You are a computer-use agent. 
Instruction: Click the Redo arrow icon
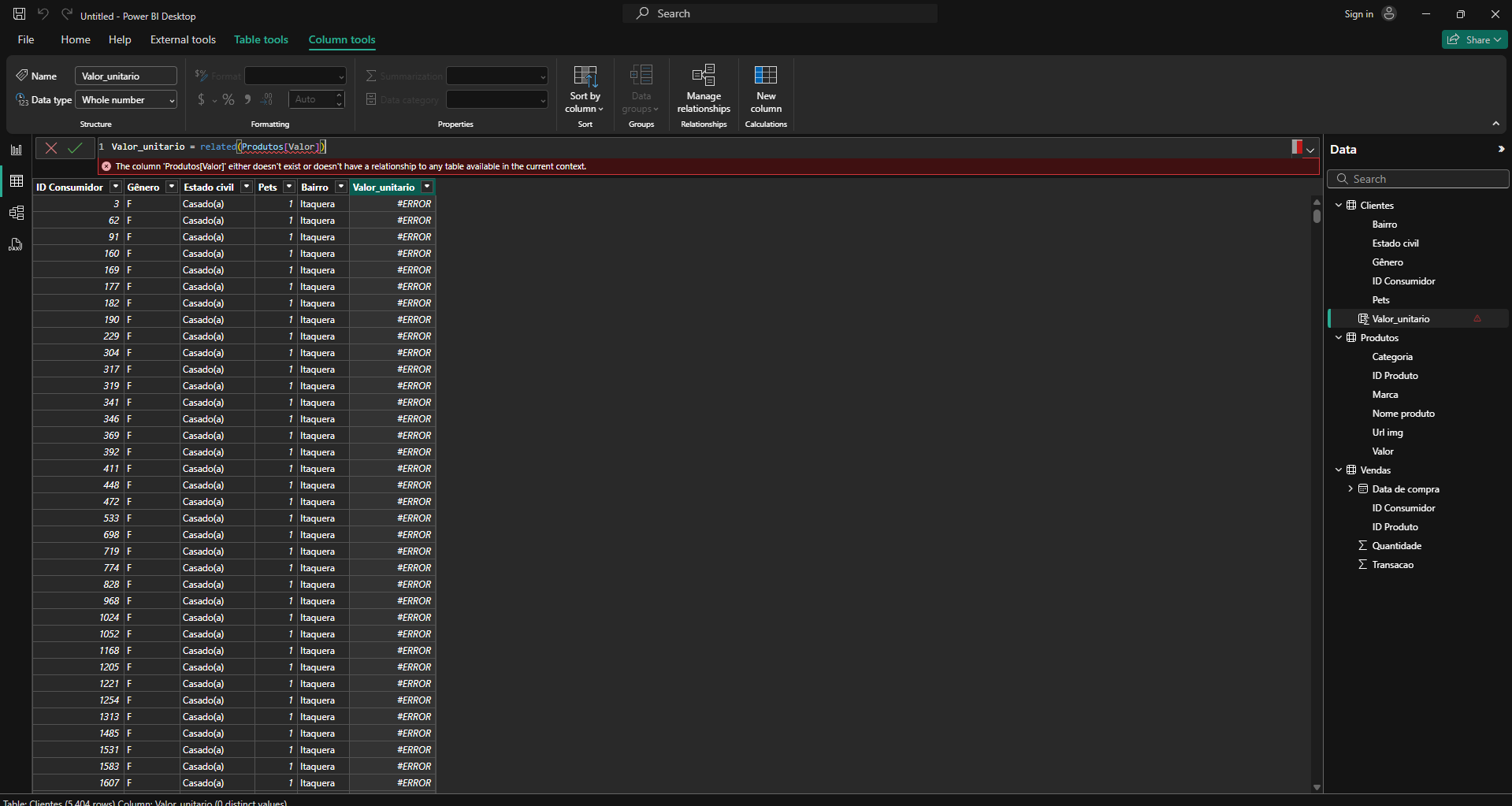point(67,14)
